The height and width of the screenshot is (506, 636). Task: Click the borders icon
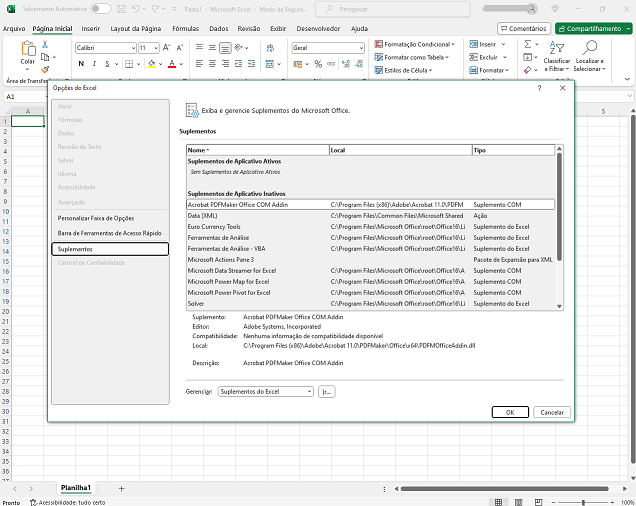coord(129,64)
